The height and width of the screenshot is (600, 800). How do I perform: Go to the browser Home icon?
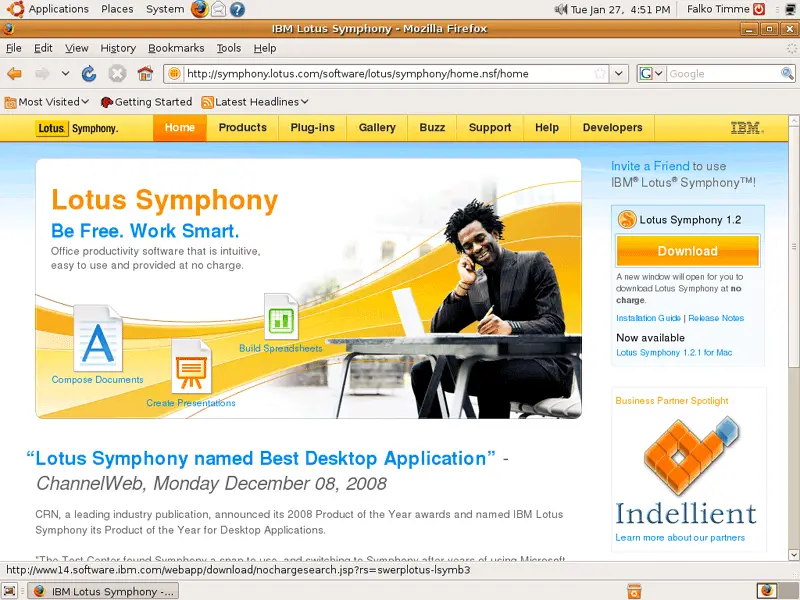(x=145, y=74)
